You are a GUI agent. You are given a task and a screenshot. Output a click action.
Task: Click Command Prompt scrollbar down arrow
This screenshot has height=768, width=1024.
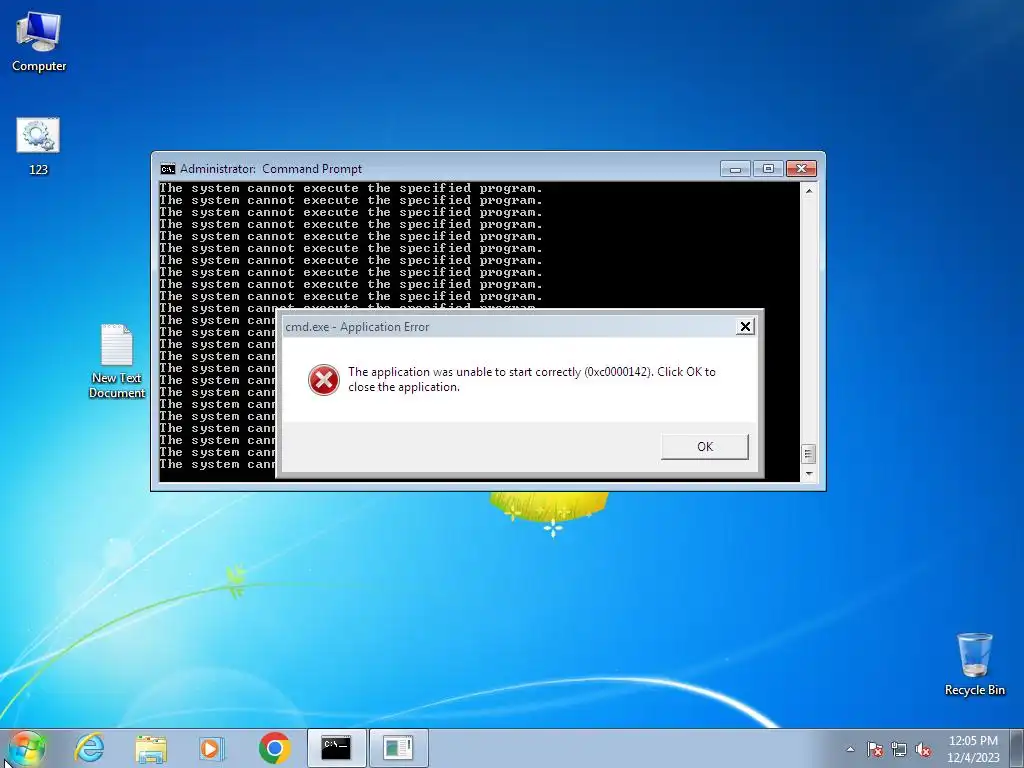[x=808, y=474]
